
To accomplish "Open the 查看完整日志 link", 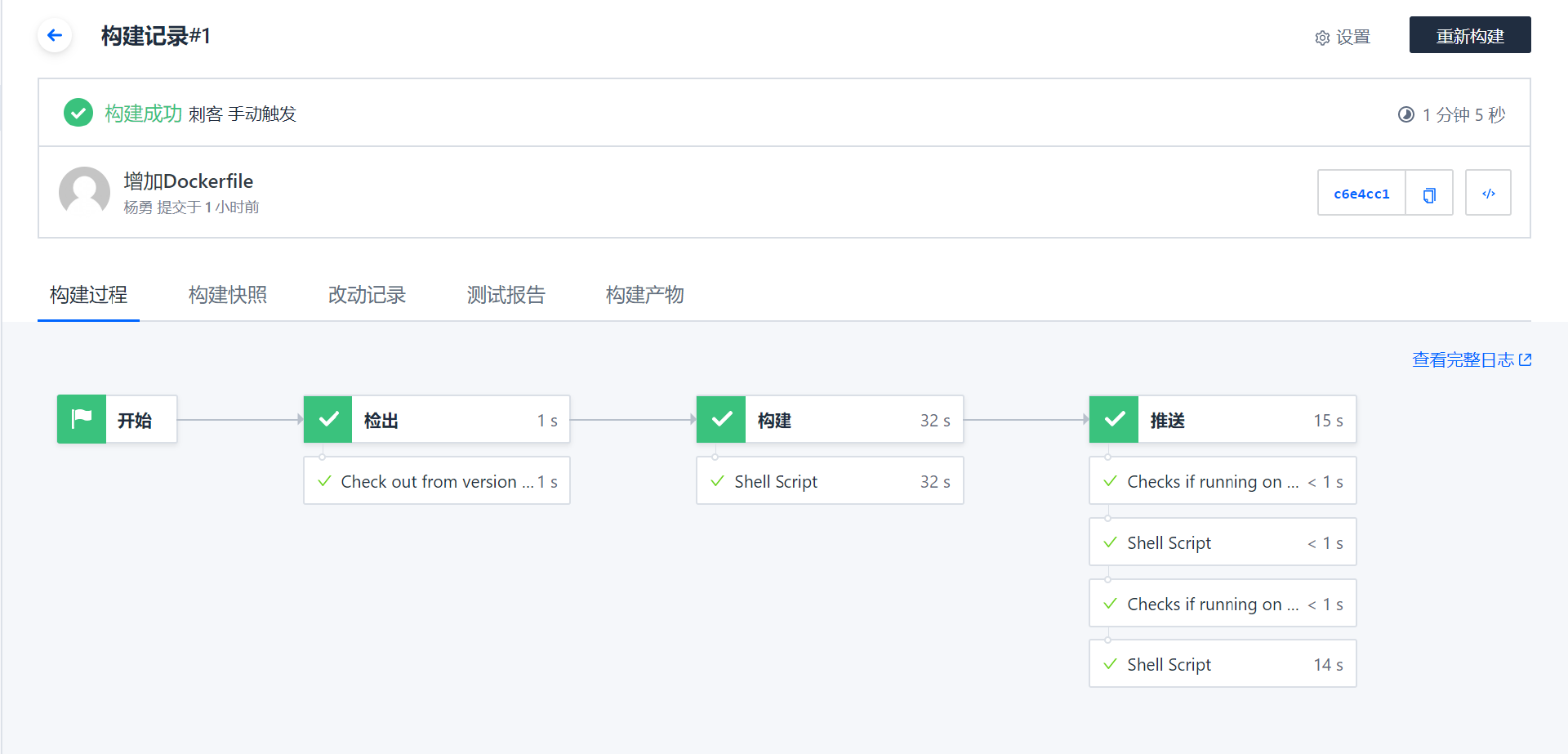I will (x=1472, y=359).
